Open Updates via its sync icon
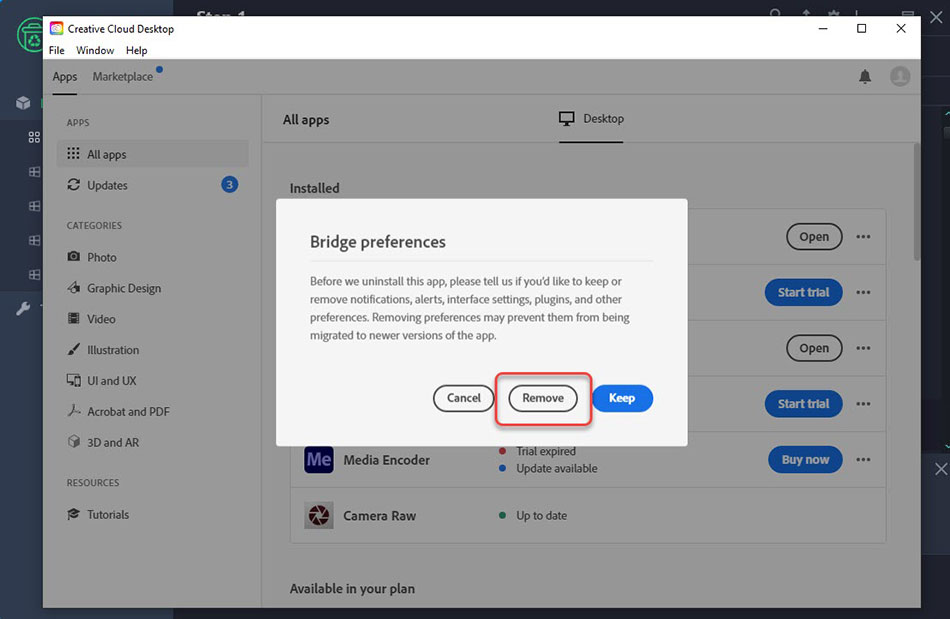This screenshot has height=619, width=950. coord(73,184)
